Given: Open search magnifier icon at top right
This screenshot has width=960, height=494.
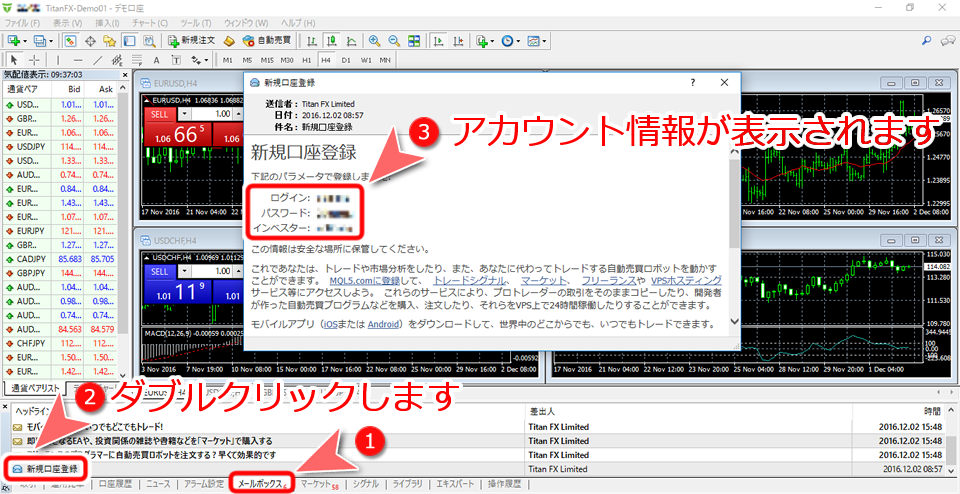Looking at the screenshot, I should 926,41.
